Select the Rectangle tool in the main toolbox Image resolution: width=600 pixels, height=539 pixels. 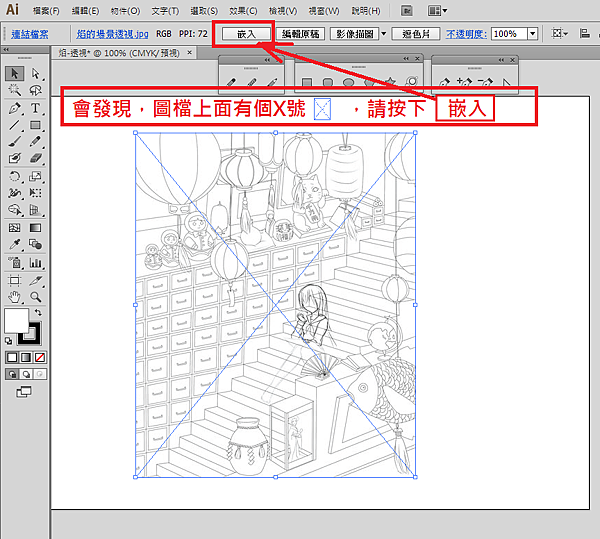coord(36,125)
